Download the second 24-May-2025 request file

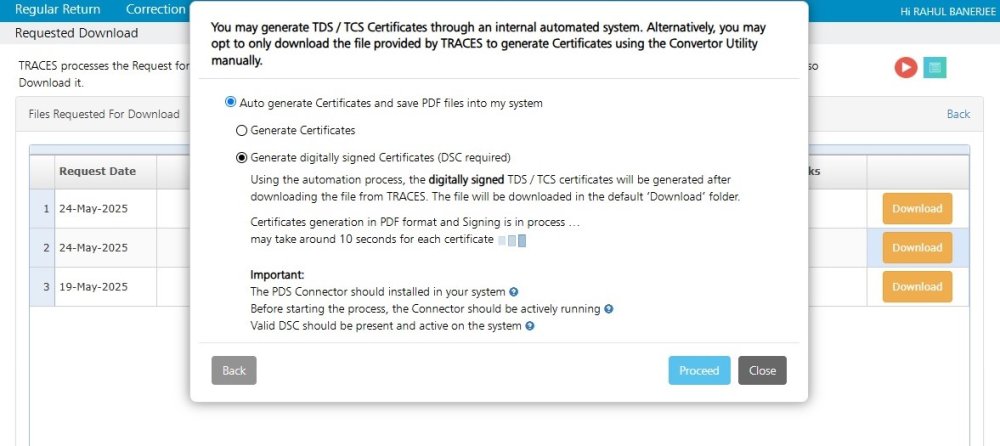[916, 248]
